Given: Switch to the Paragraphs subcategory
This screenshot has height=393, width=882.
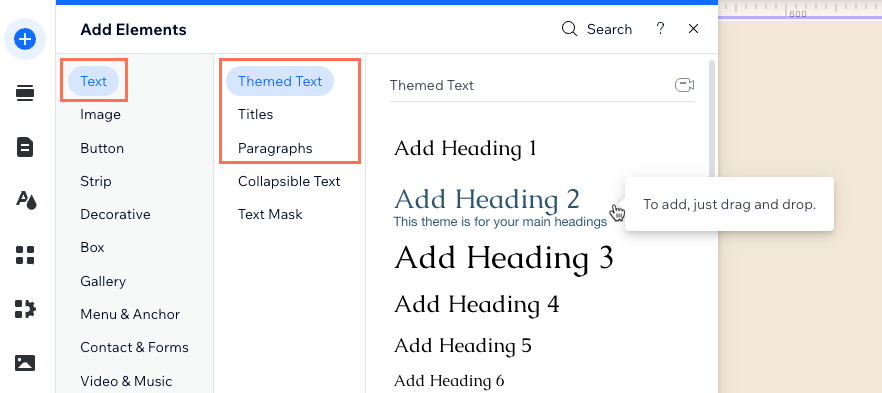Looking at the screenshot, I should click(275, 148).
